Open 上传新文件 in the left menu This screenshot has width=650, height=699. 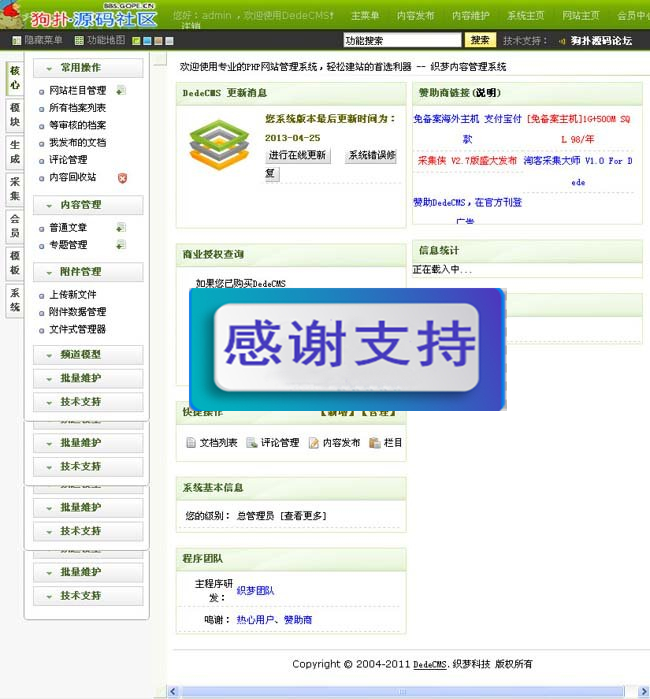(73, 295)
